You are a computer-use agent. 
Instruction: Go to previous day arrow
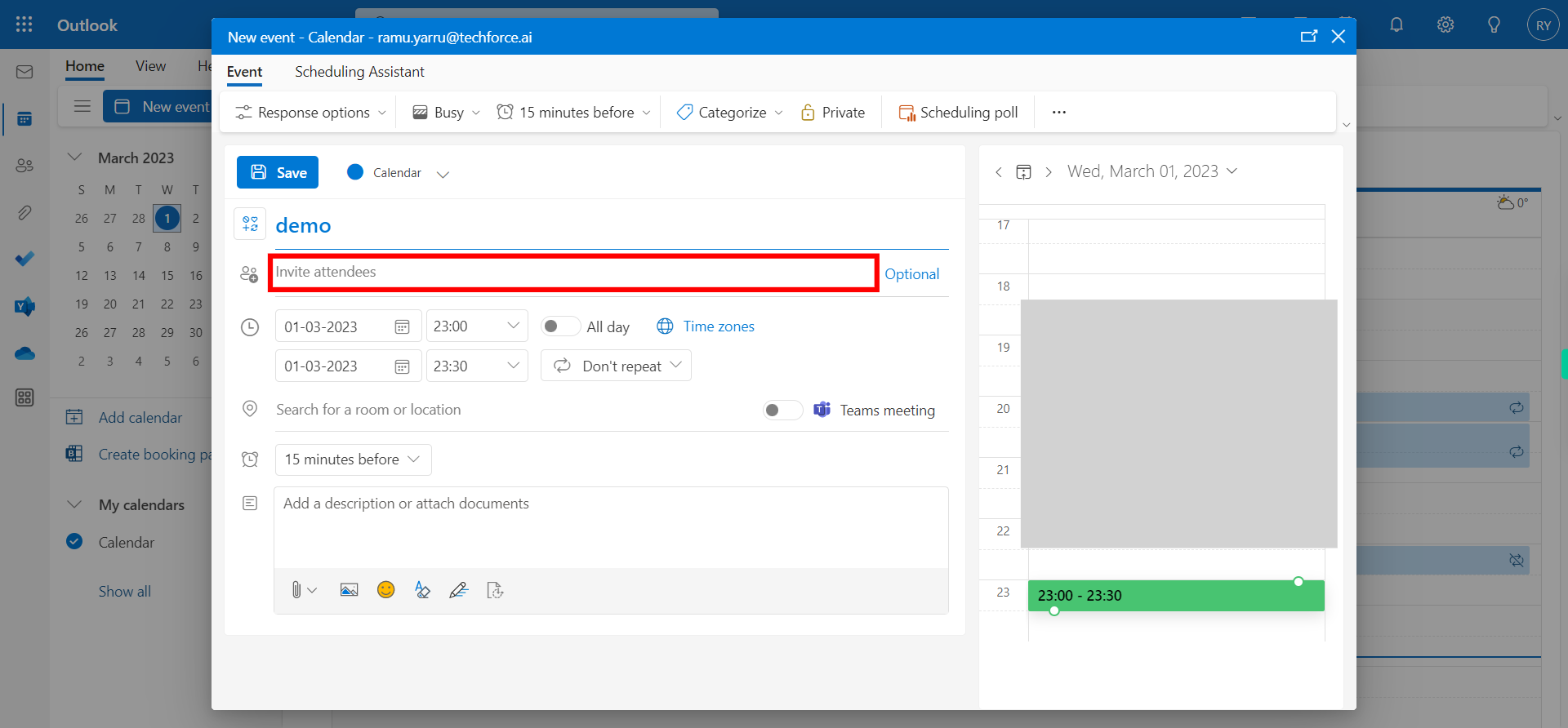(x=999, y=171)
